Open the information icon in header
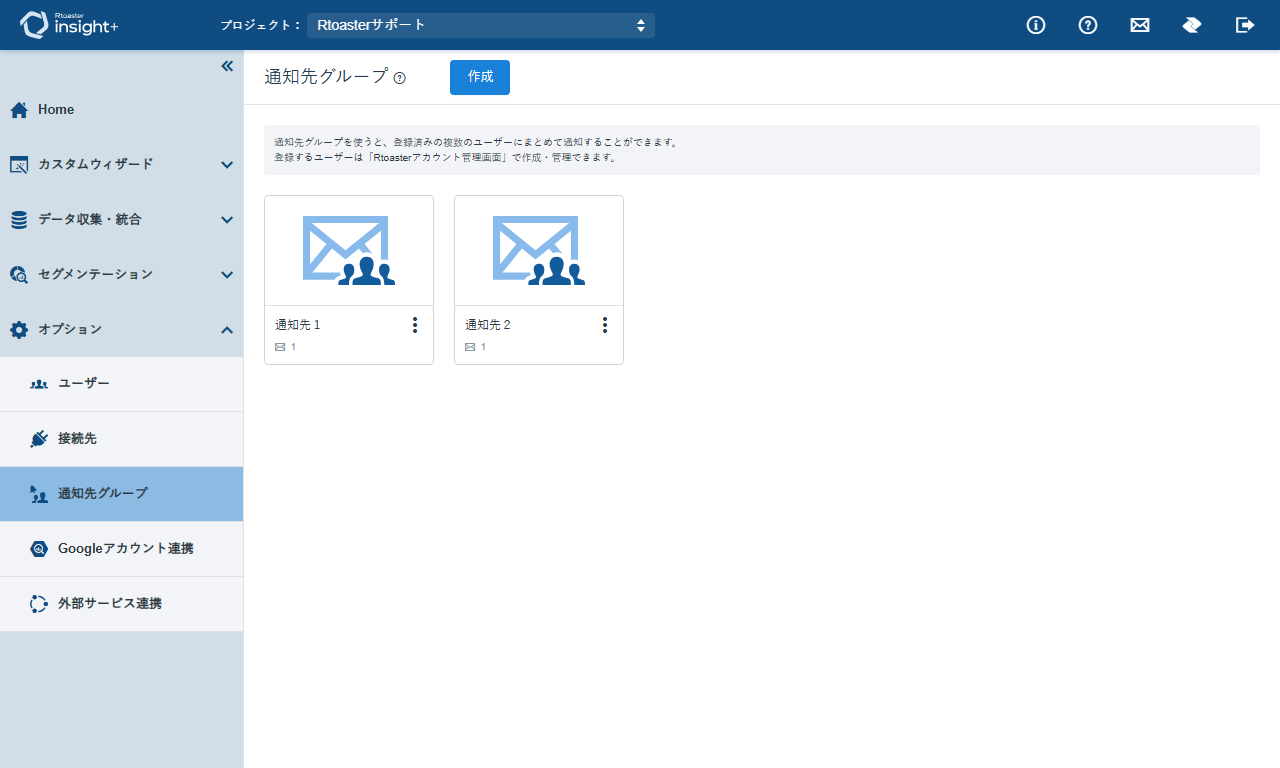This screenshot has height=768, width=1280. point(1036,25)
